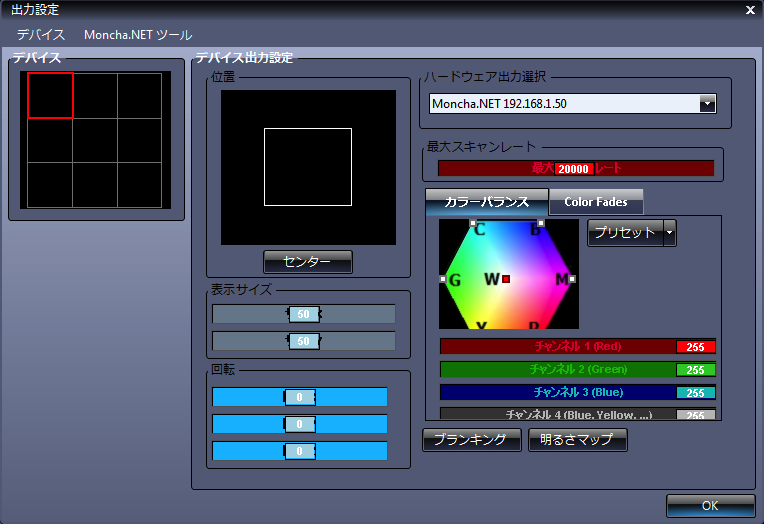Click the green G handle on color hexagon

[443, 279]
